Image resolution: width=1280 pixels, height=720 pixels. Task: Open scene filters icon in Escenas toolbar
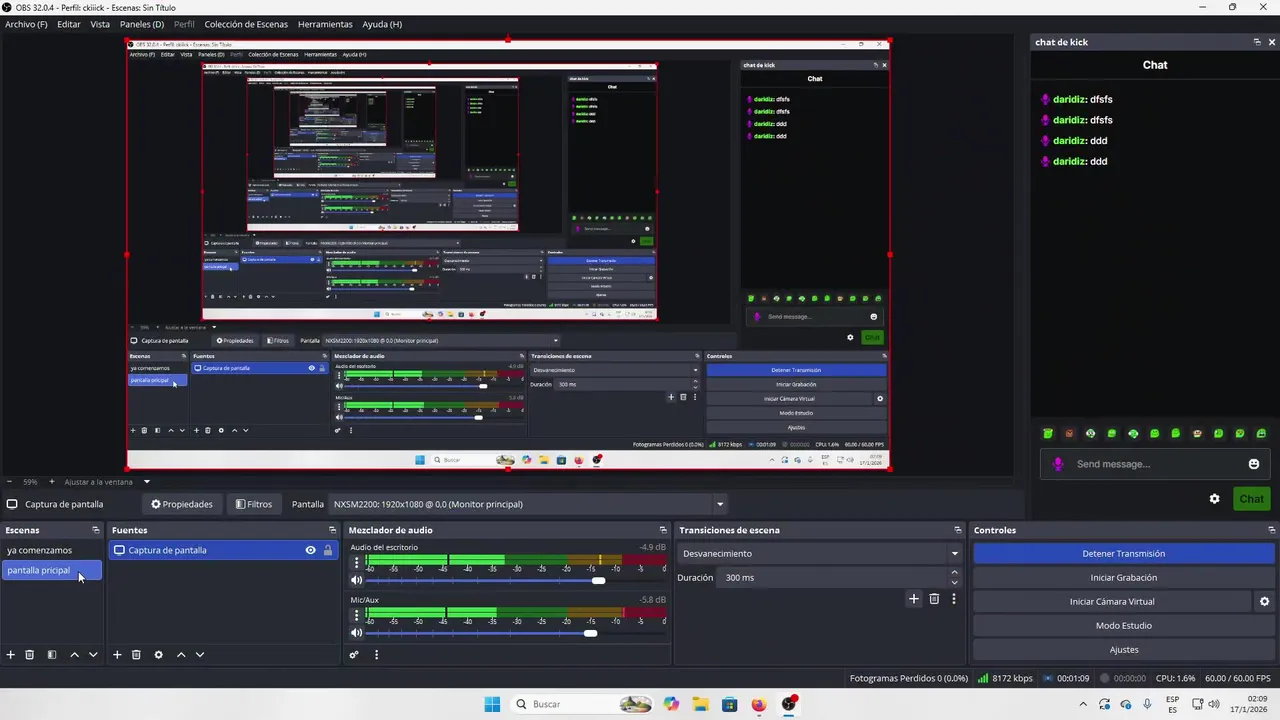point(51,655)
